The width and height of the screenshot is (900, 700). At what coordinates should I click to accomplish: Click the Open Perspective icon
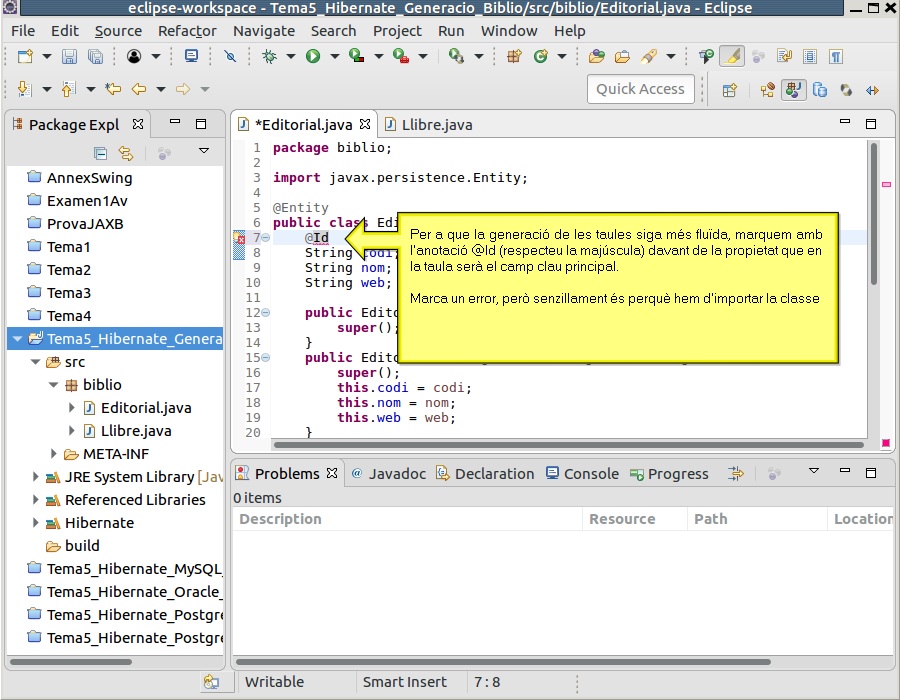730,89
